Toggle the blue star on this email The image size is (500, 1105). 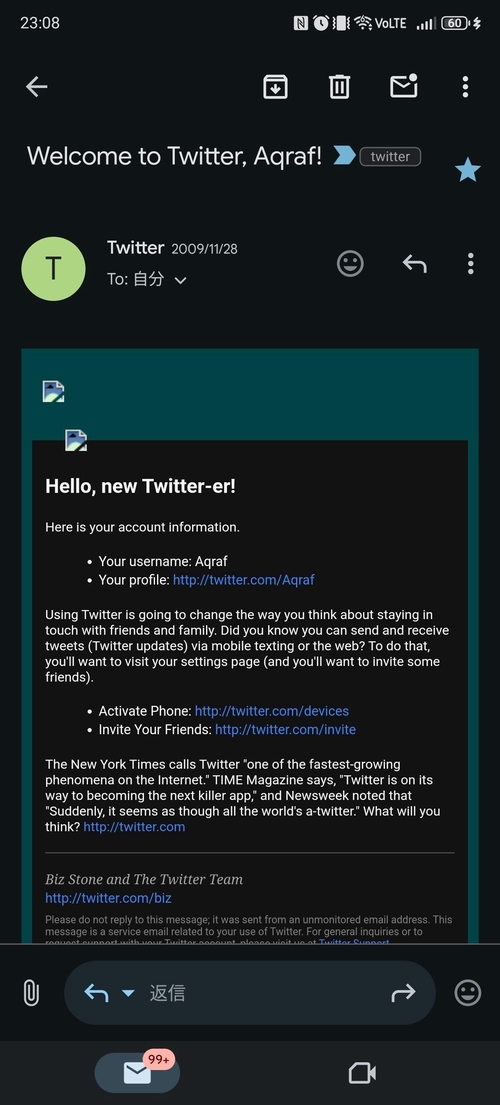point(468,170)
